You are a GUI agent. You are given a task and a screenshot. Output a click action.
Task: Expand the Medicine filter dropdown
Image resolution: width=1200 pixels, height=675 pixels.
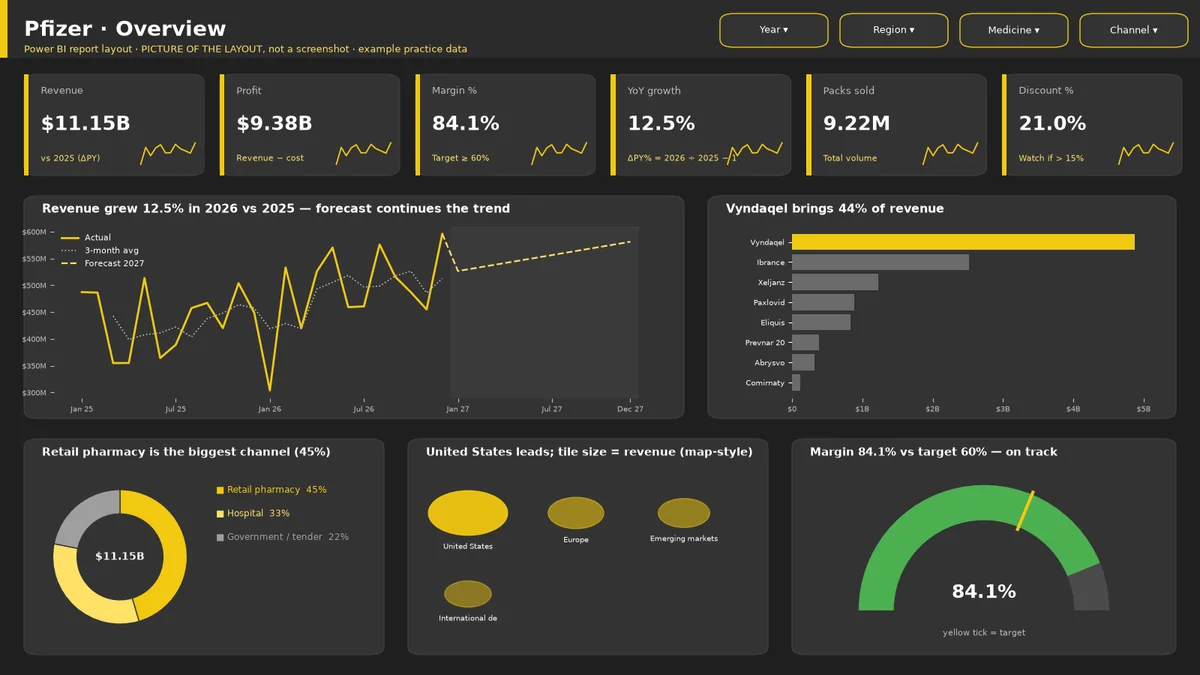coord(1014,30)
